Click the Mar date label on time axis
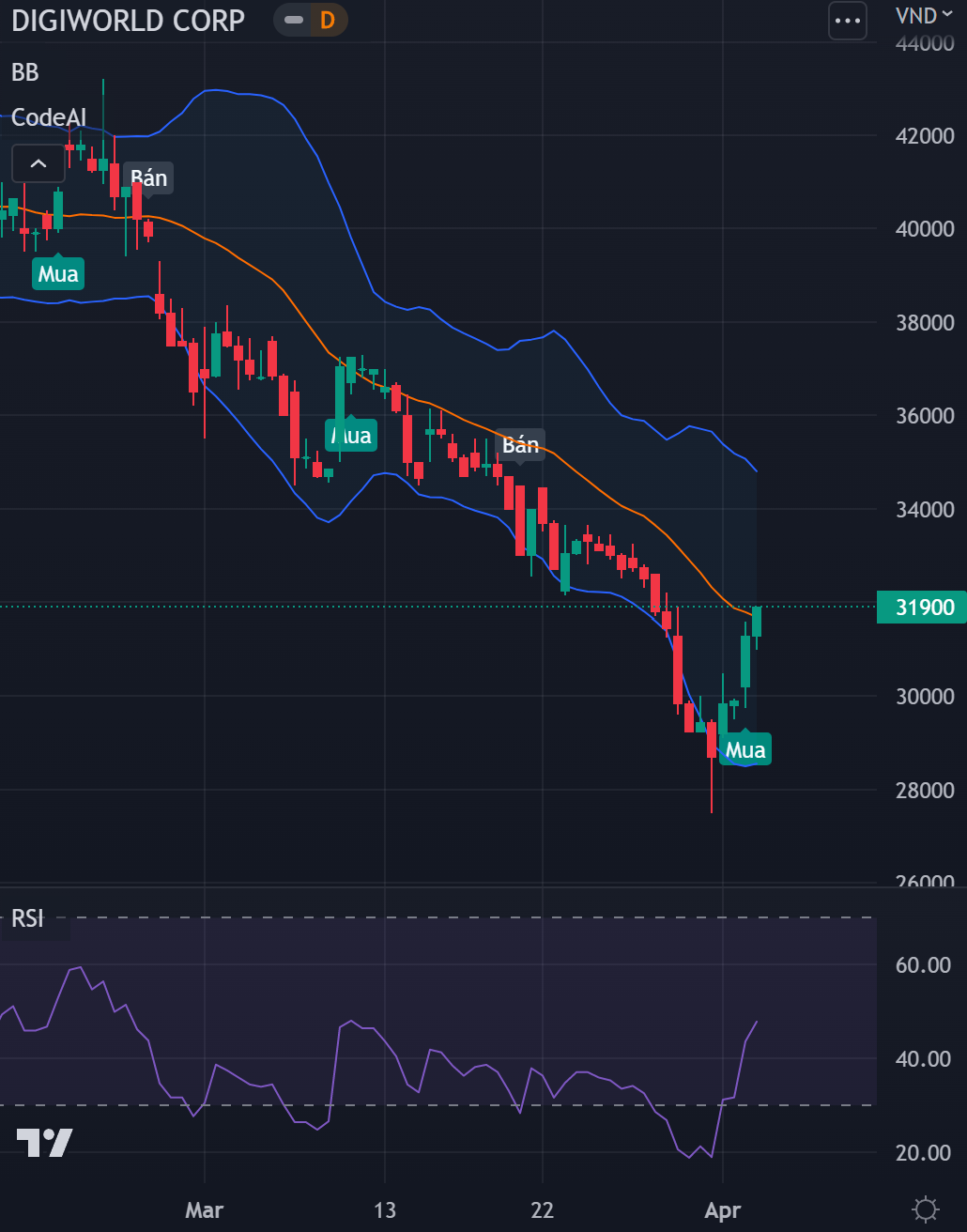The width and height of the screenshot is (967, 1232). (x=205, y=1210)
